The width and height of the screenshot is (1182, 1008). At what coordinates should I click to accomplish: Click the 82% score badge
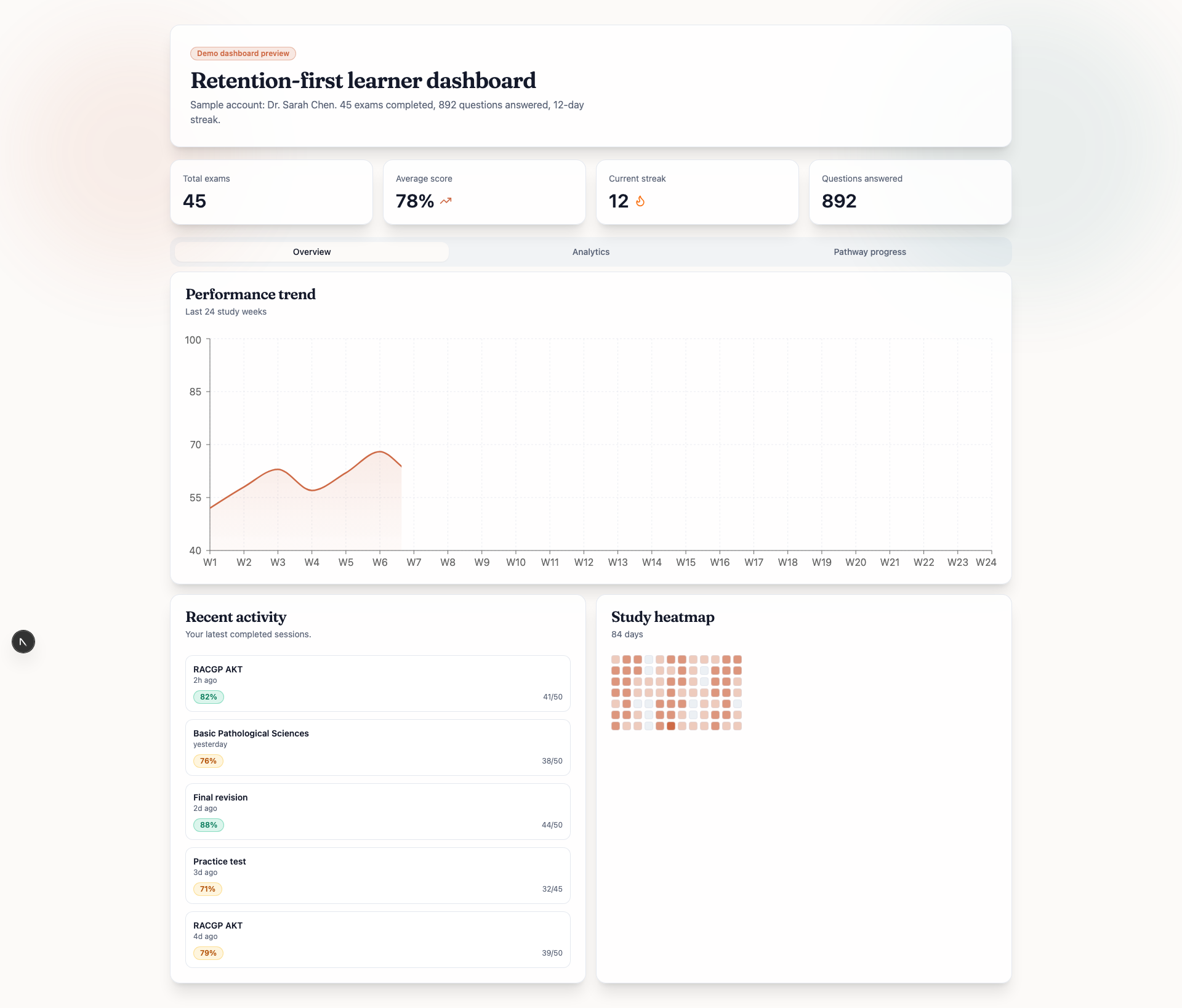208,697
